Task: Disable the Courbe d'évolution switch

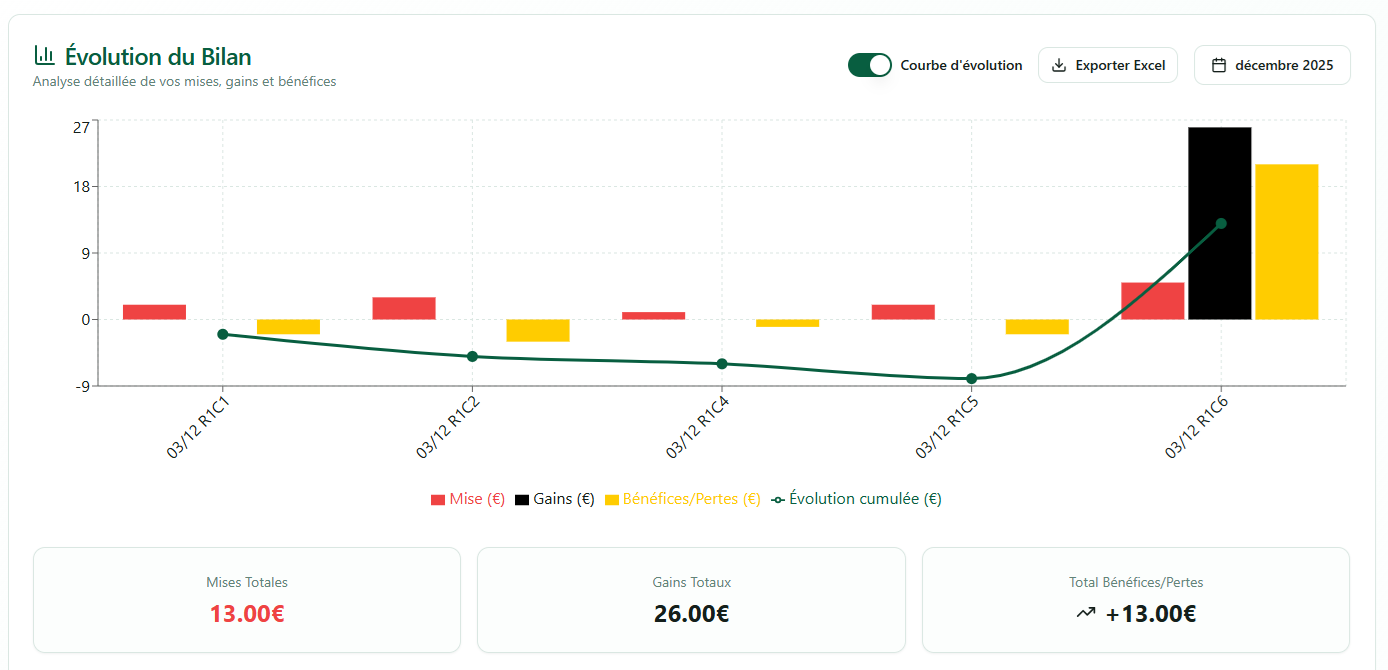Action: [x=869, y=65]
